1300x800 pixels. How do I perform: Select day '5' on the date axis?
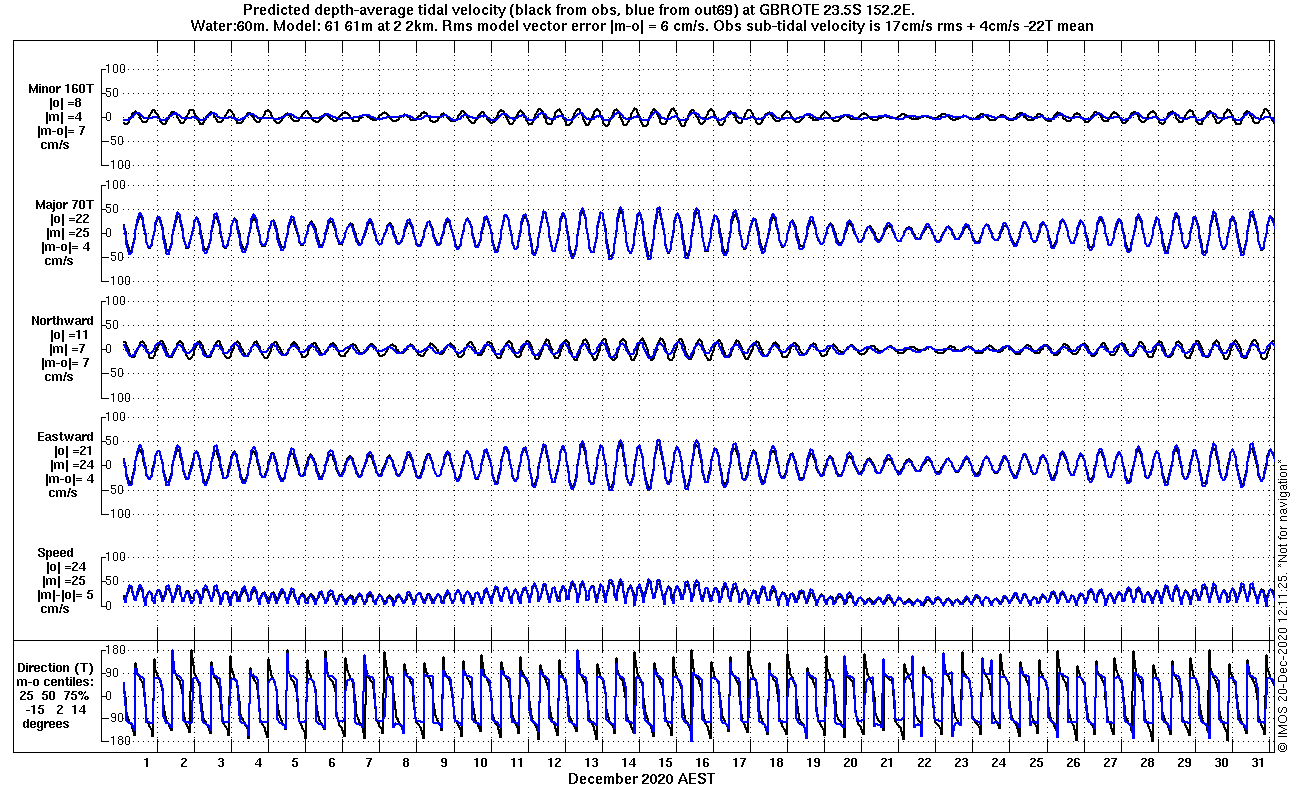tap(295, 763)
